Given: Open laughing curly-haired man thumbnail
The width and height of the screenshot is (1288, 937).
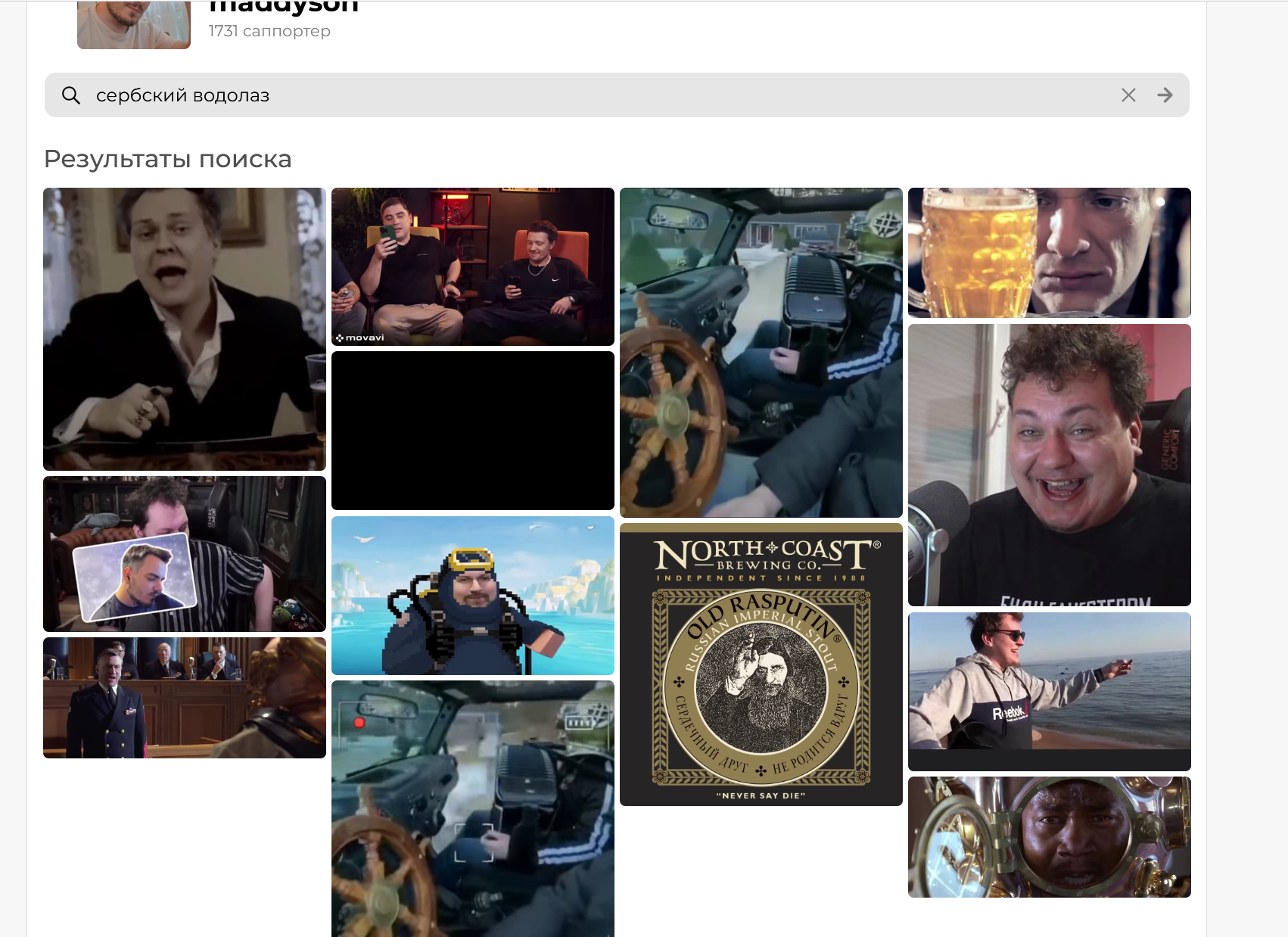Looking at the screenshot, I should tap(1050, 465).
